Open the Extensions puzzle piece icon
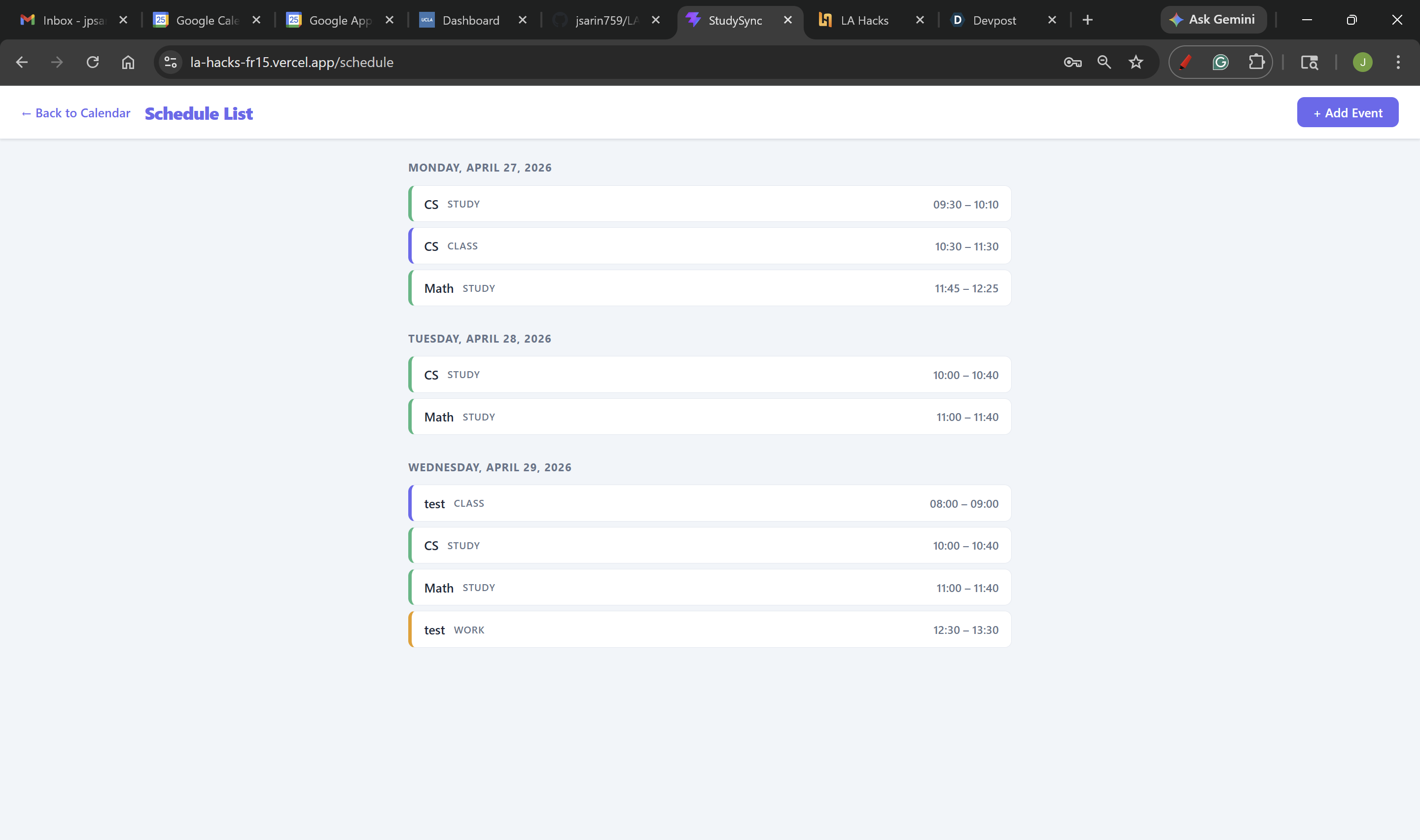 click(x=1256, y=62)
